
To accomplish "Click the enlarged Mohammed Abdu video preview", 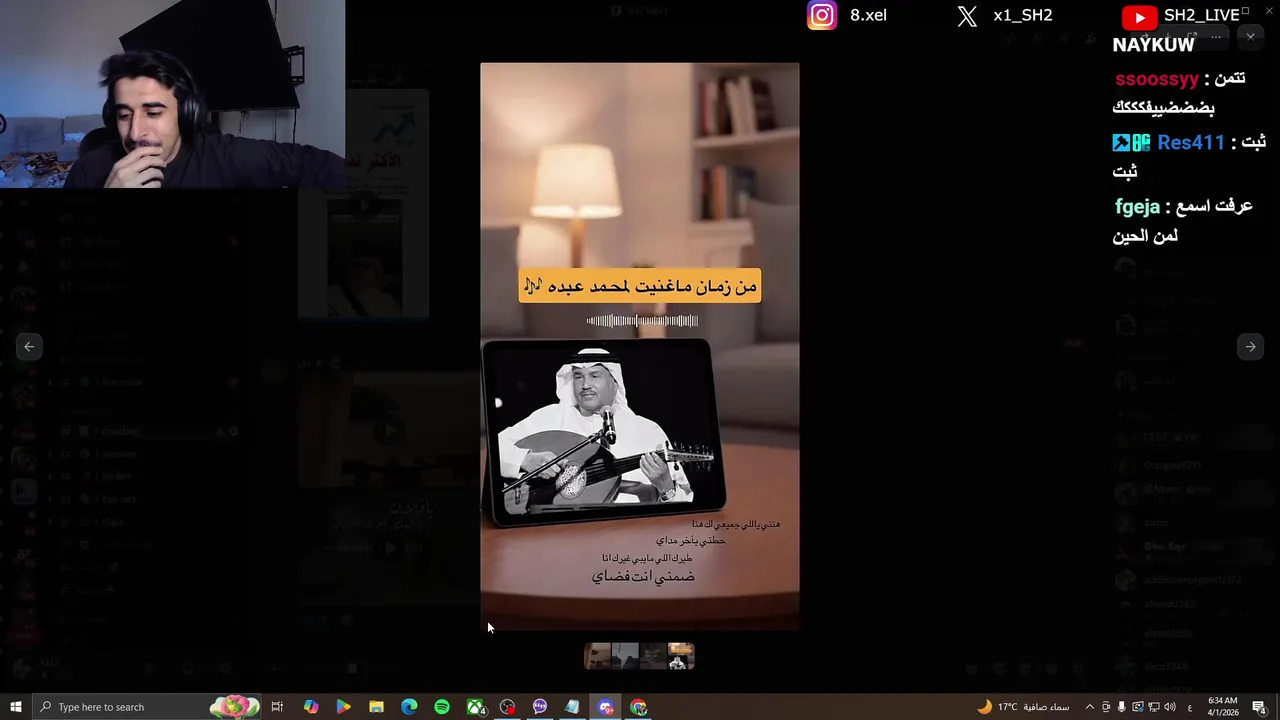I will (x=640, y=347).
